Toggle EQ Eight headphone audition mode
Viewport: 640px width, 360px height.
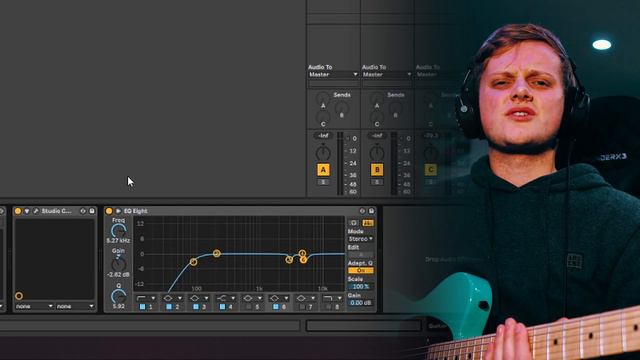point(354,223)
